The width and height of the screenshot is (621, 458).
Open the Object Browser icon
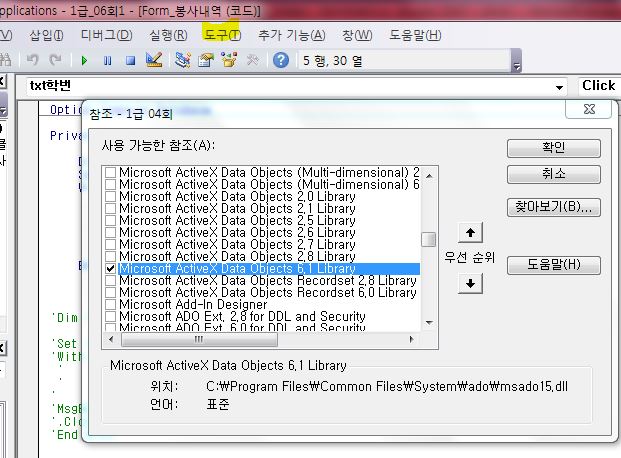(x=229, y=61)
